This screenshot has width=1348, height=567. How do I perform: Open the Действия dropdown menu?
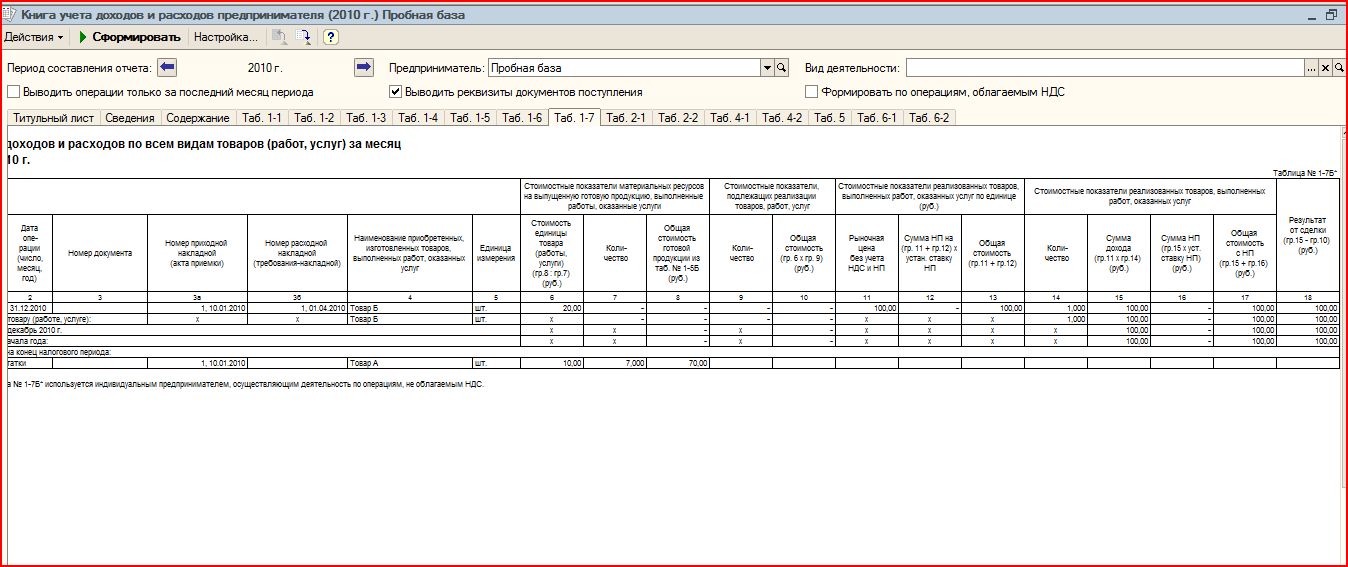coord(34,37)
